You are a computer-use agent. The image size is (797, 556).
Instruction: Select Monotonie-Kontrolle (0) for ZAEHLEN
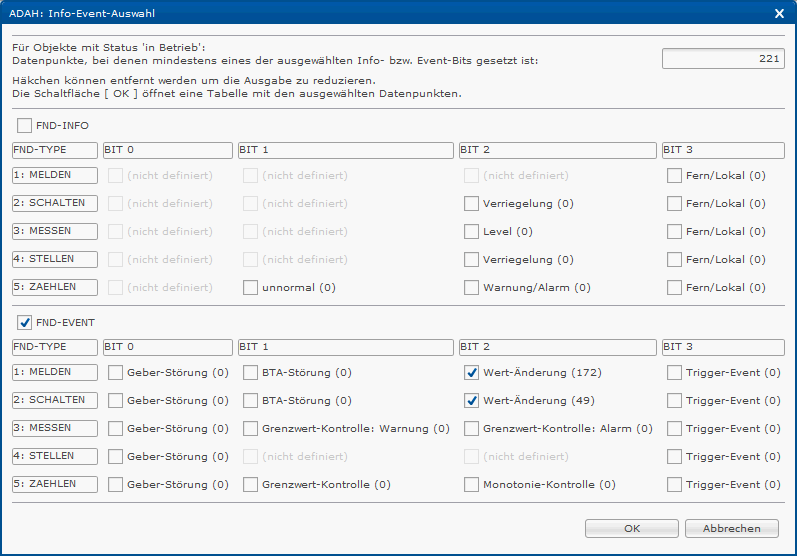pyautogui.click(x=471, y=484)
